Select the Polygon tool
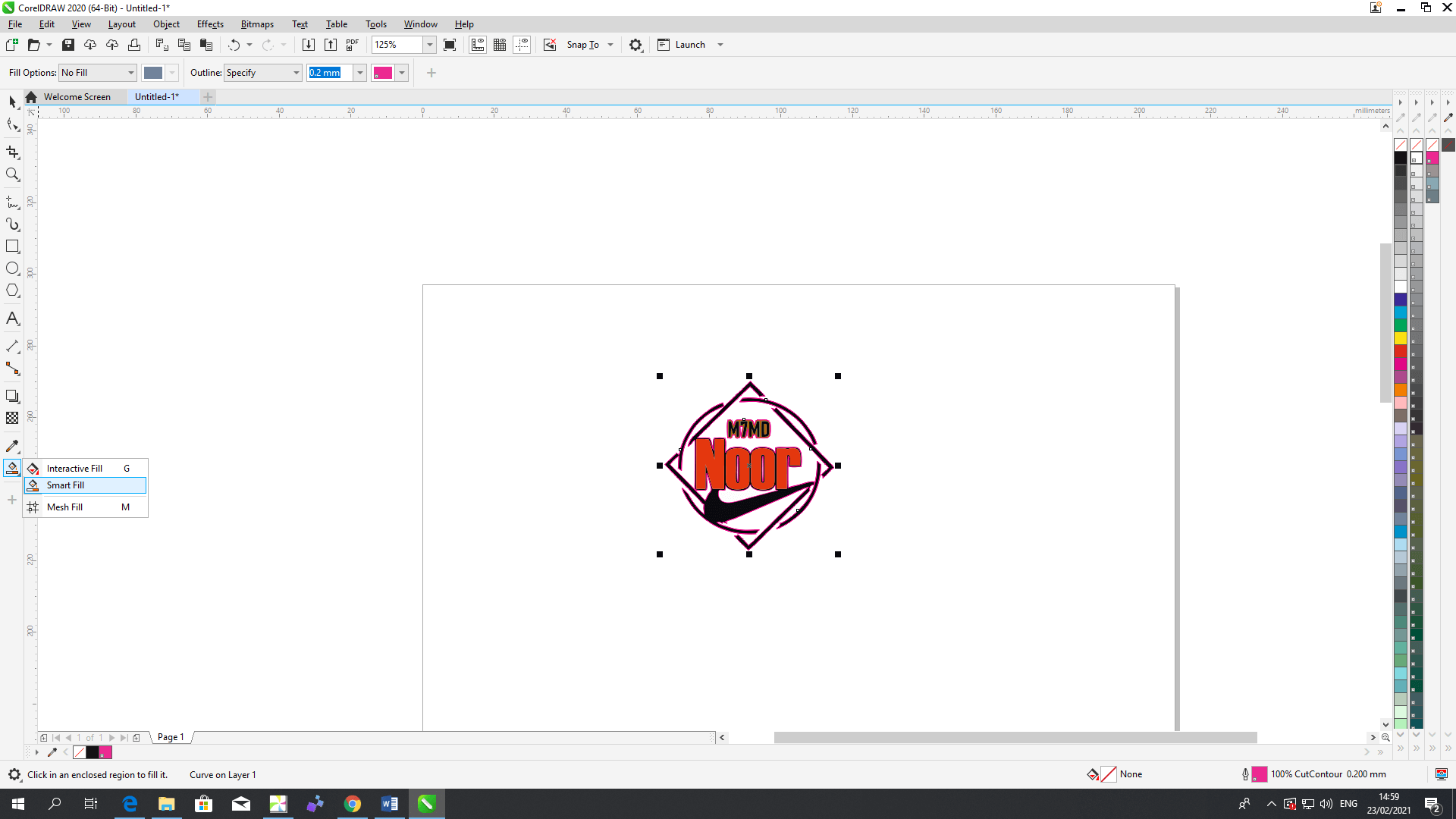The height and width of the screenshot is (819, 1456). [x=12, y=290]
